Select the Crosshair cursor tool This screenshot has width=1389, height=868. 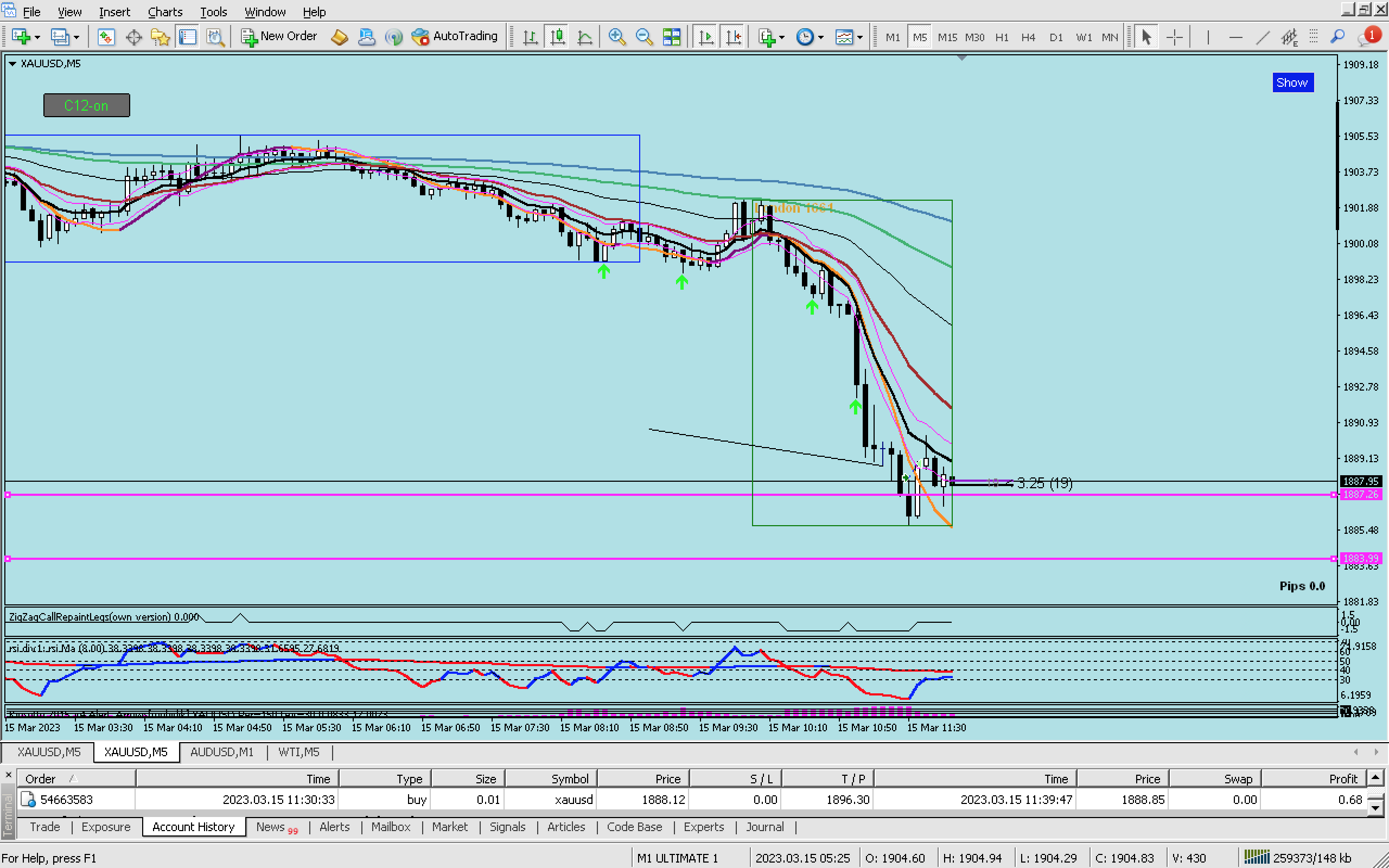1174,37
